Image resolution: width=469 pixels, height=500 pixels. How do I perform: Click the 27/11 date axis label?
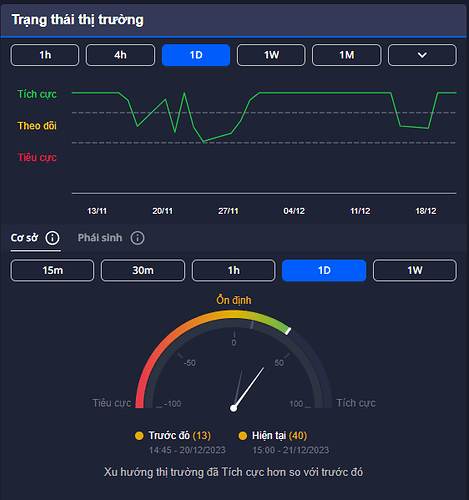[x=228, y=211]
